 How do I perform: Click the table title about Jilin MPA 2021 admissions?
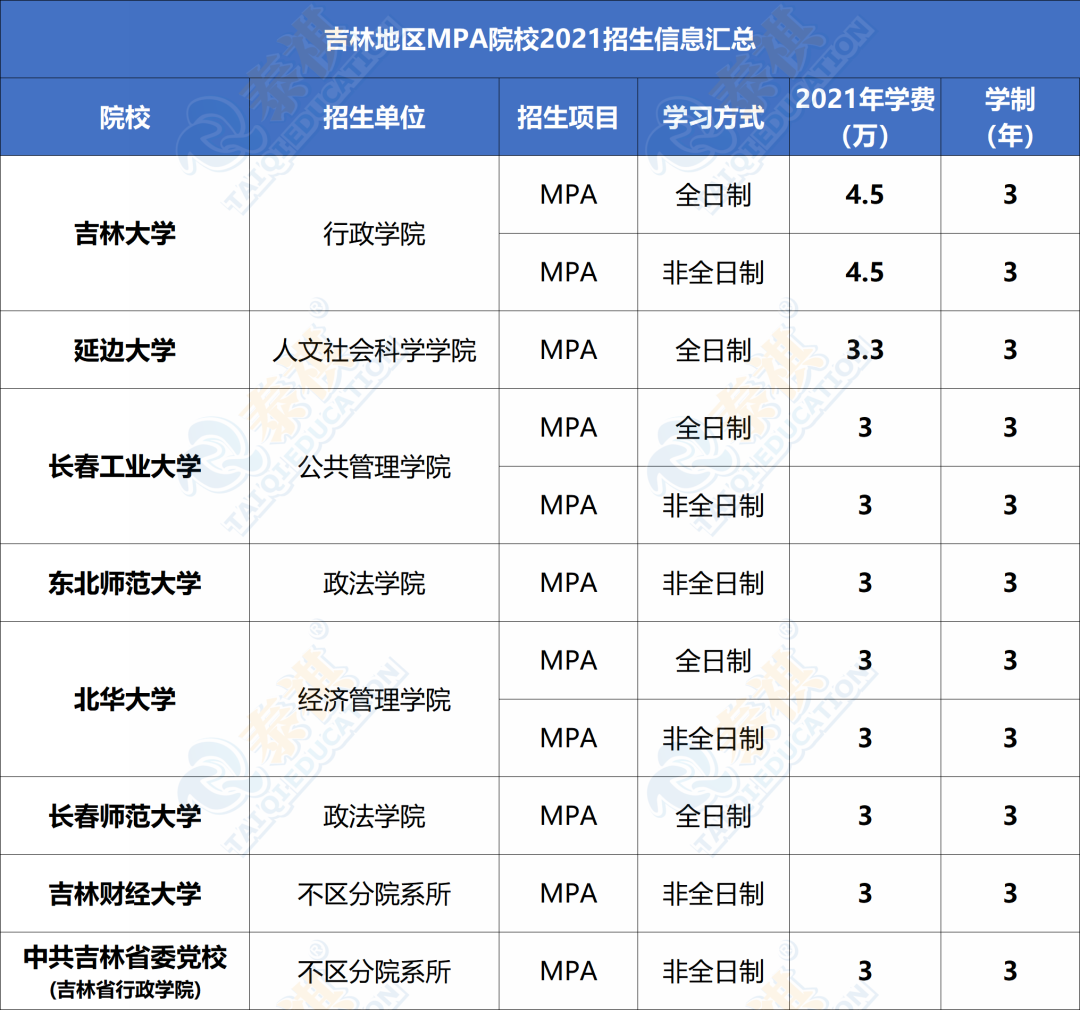(x=540, y=40)
